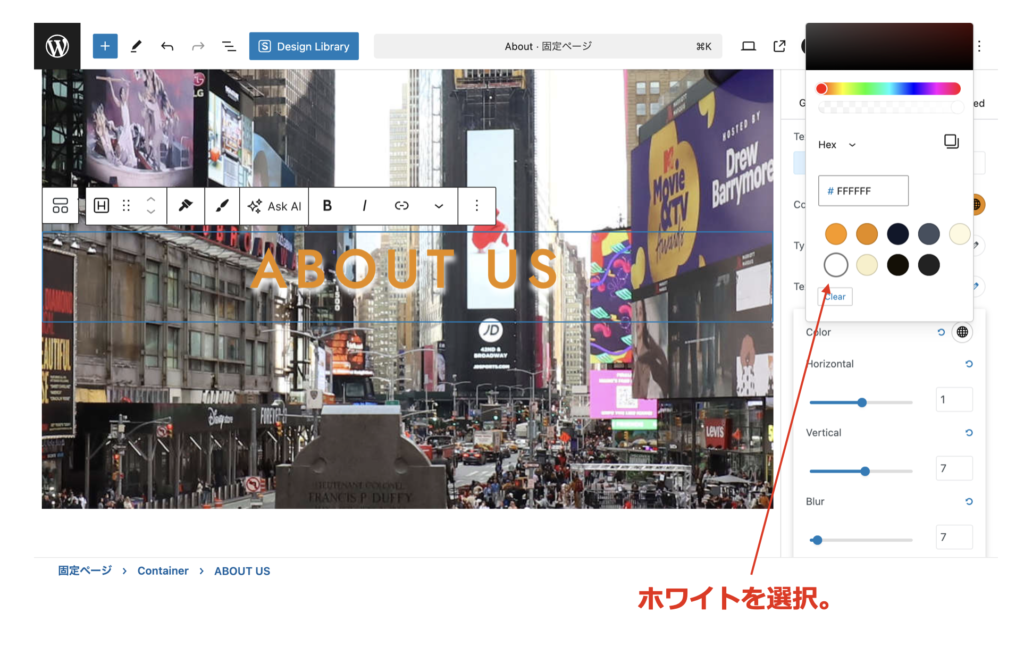Click the WordPress logo icon
Image resolution: width=1024 pixels, height=655 pixels.
[57, 46]
